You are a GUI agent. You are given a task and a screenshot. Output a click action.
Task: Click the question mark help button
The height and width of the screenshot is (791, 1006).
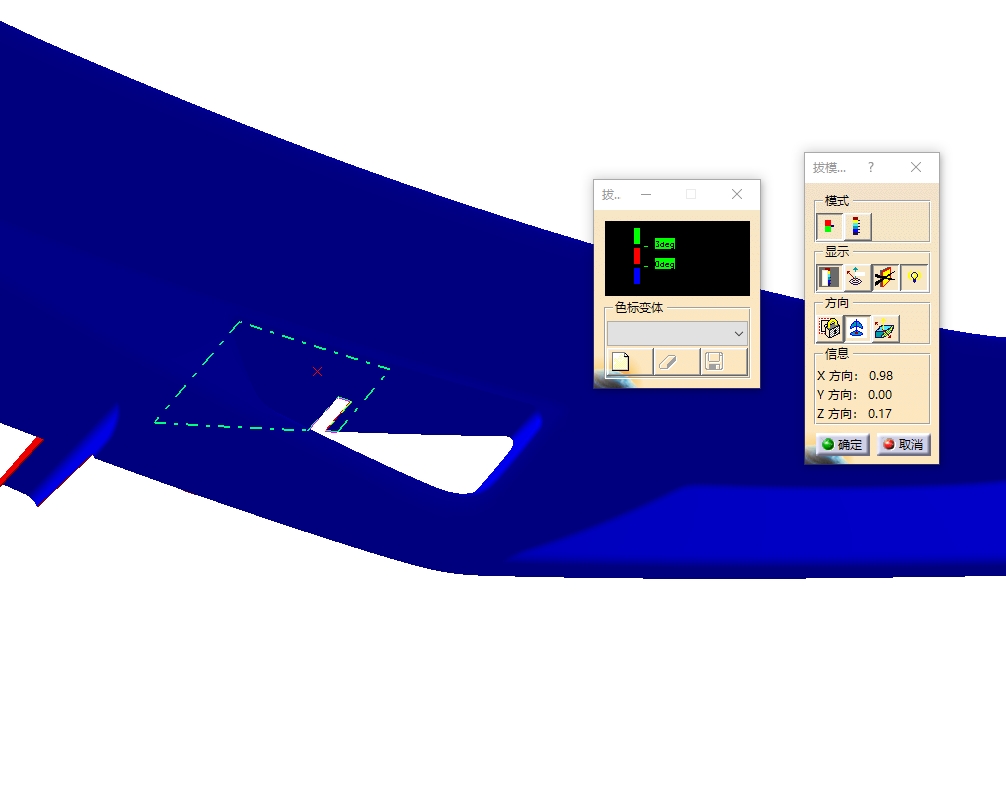[x=871, y=167]
